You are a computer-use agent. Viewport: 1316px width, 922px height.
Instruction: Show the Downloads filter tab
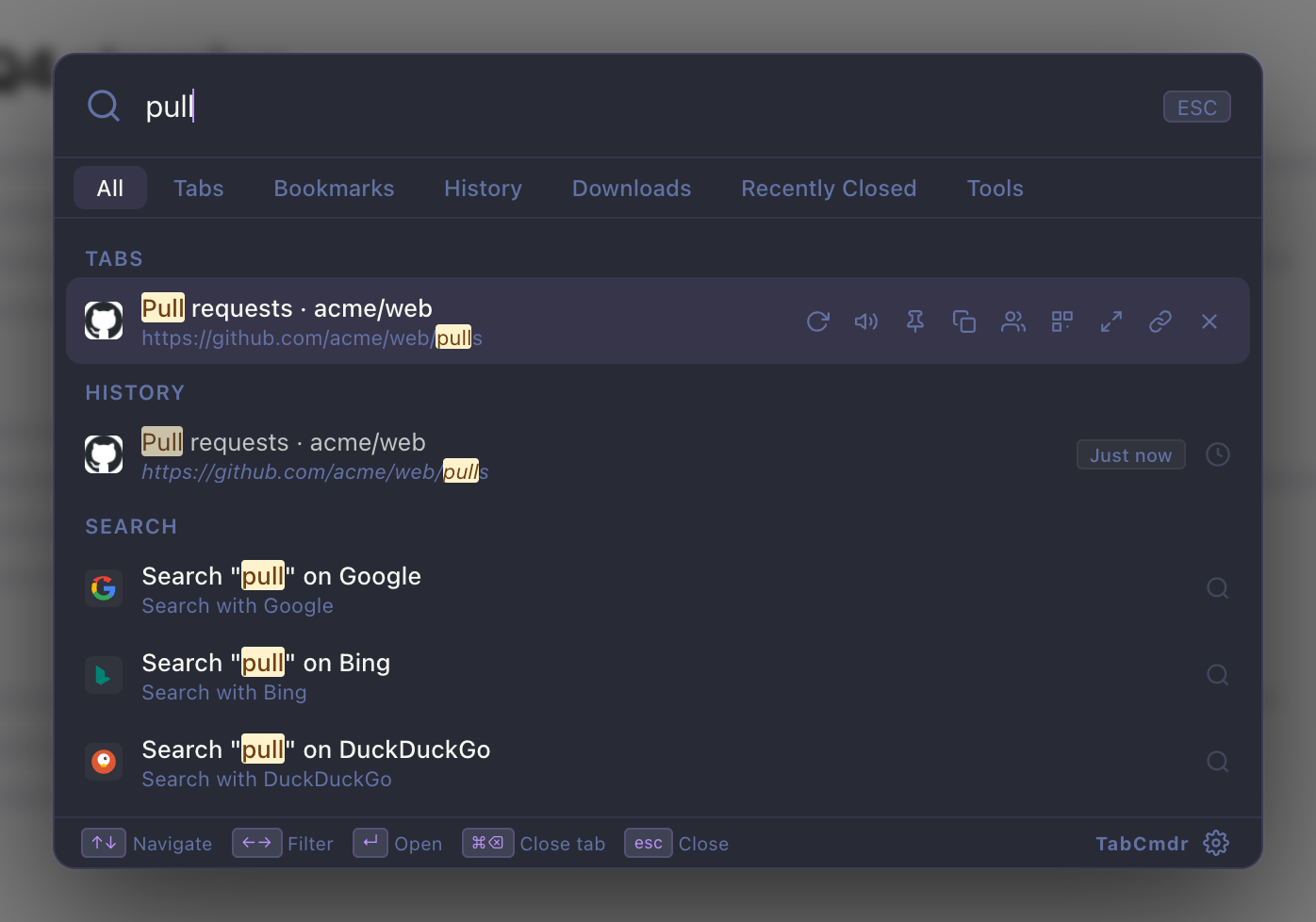pos(632,188)
